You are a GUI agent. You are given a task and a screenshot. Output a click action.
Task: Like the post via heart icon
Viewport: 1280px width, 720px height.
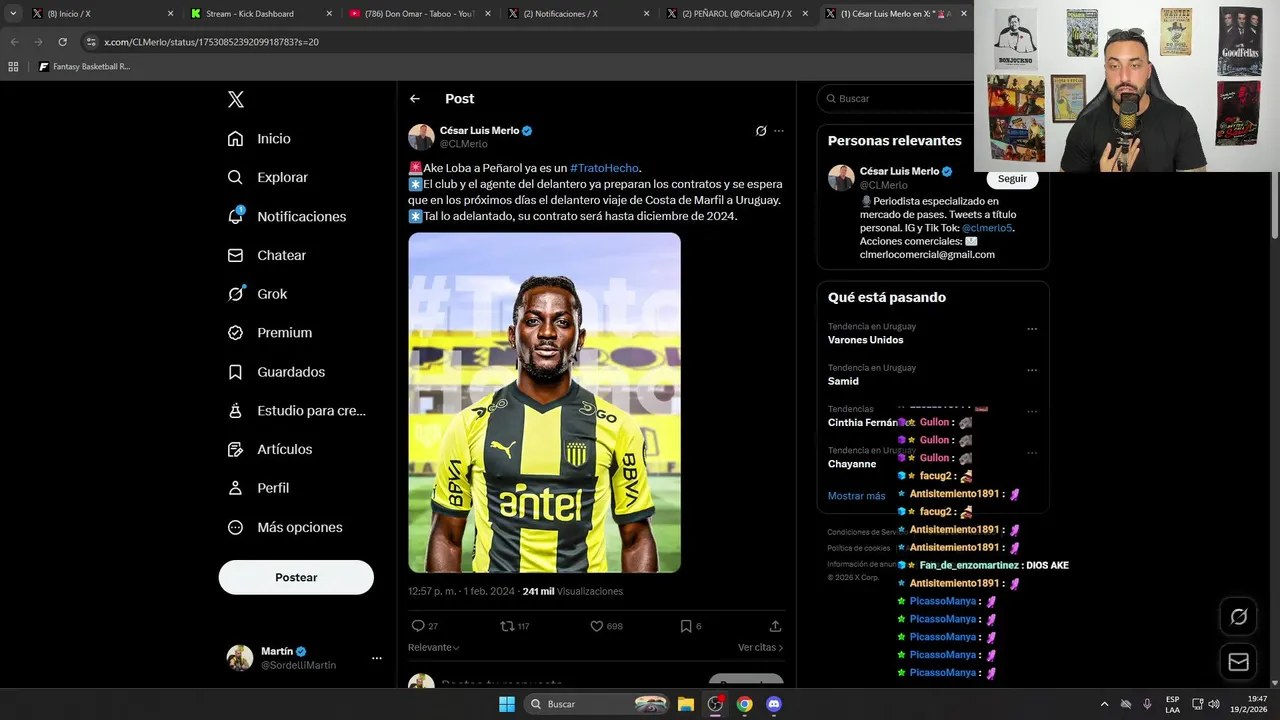(x=596, y=626)
